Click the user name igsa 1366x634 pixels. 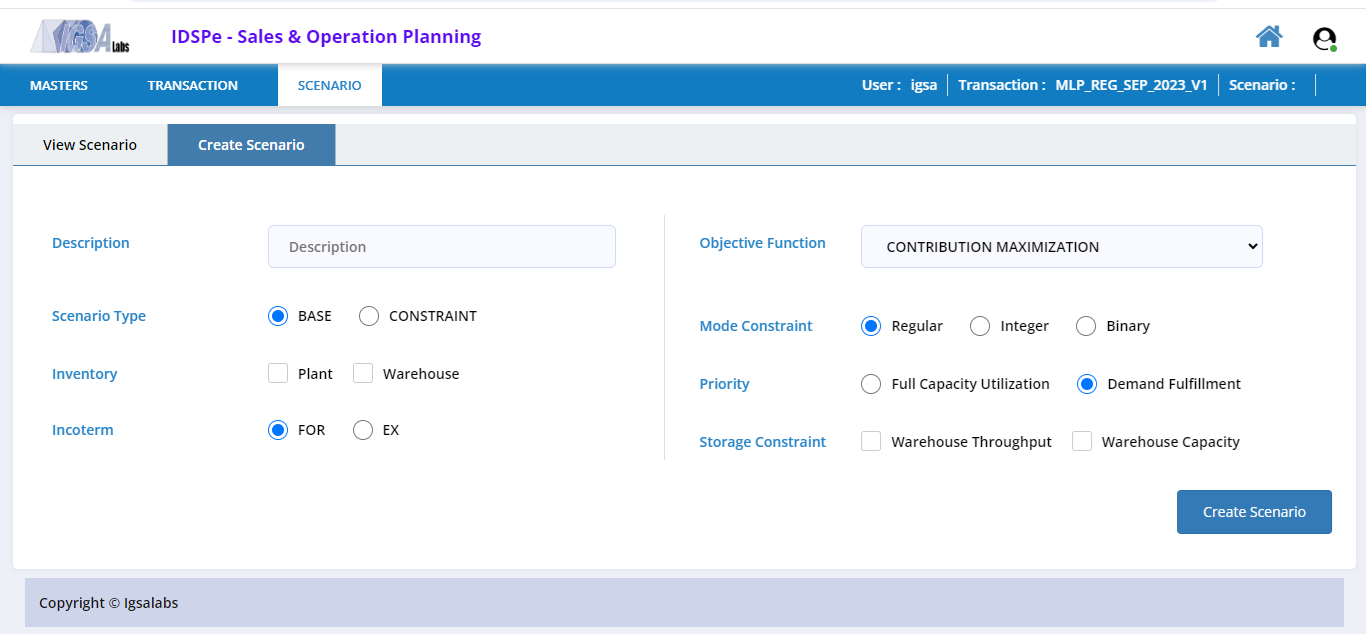[x=924, y=85]
